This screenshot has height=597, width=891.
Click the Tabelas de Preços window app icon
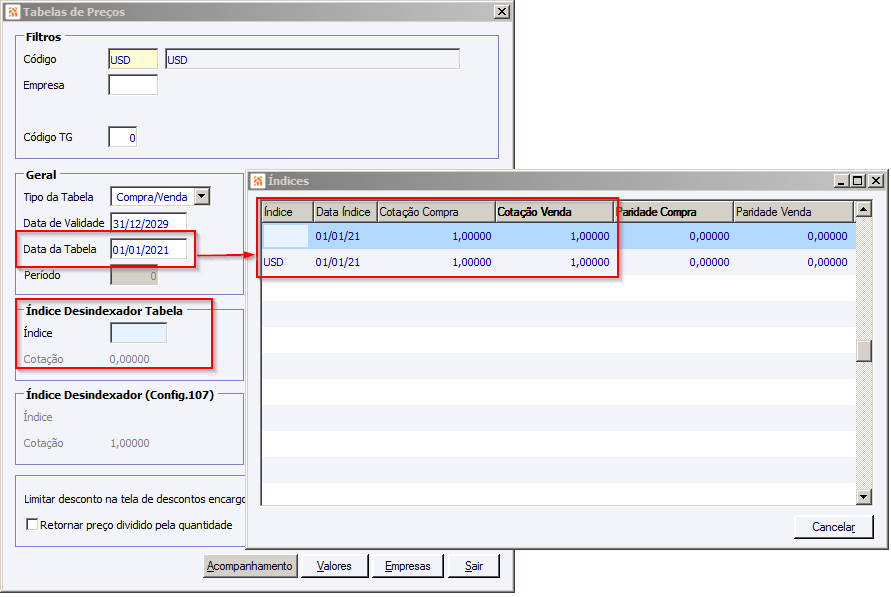13,12
